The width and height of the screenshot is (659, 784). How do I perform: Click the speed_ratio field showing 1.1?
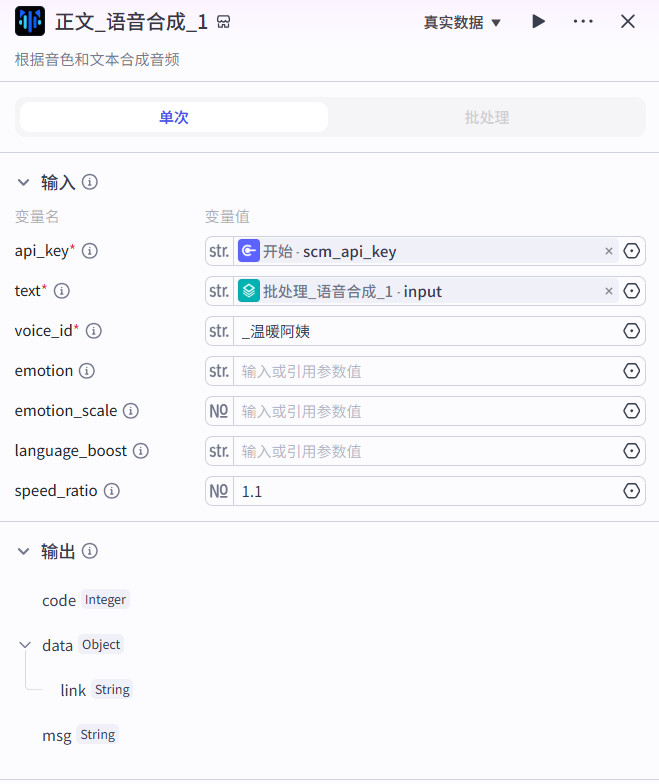pyautogui.click(x=425, y=491)
